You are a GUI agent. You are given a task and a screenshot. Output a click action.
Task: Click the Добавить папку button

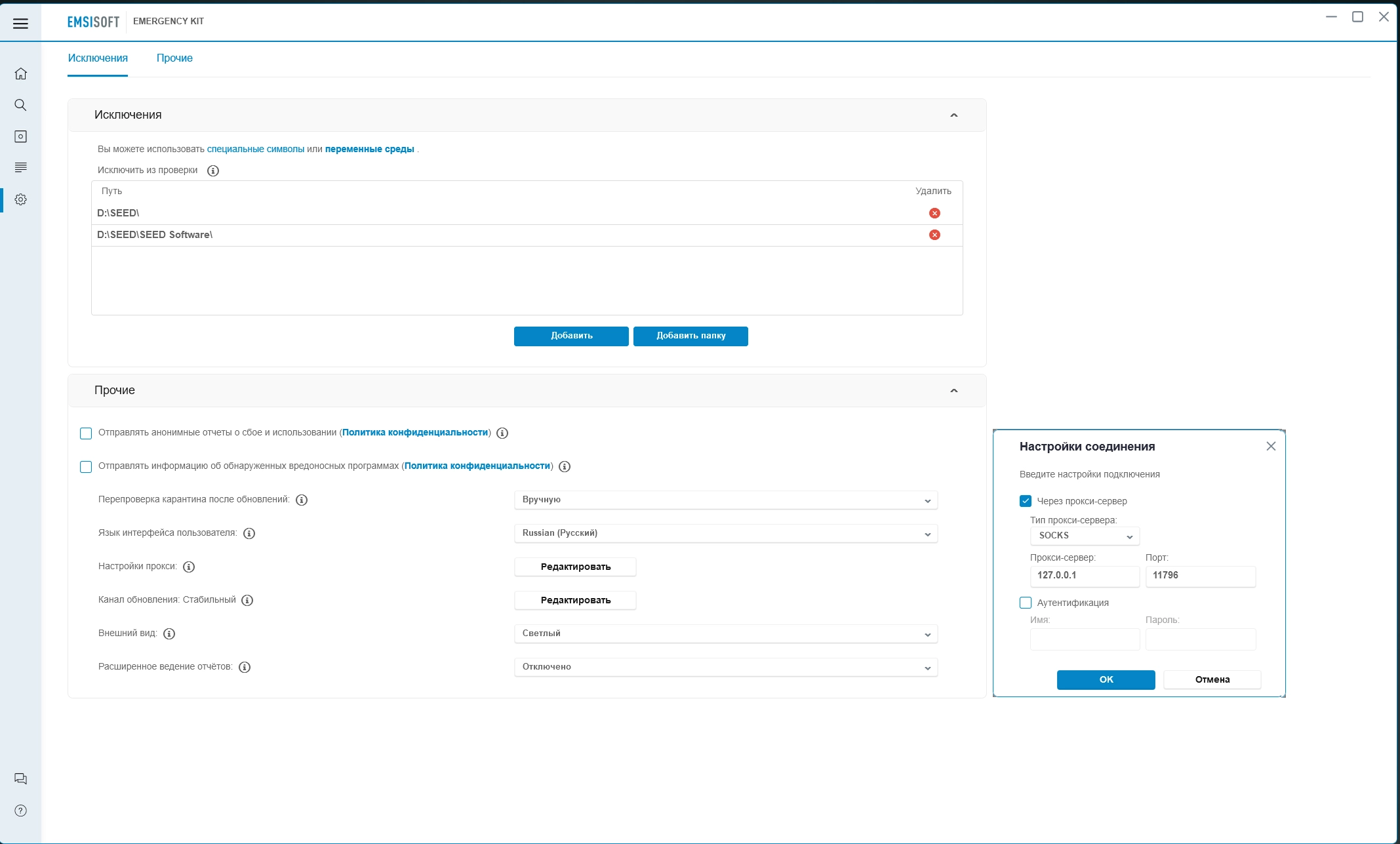690,336
